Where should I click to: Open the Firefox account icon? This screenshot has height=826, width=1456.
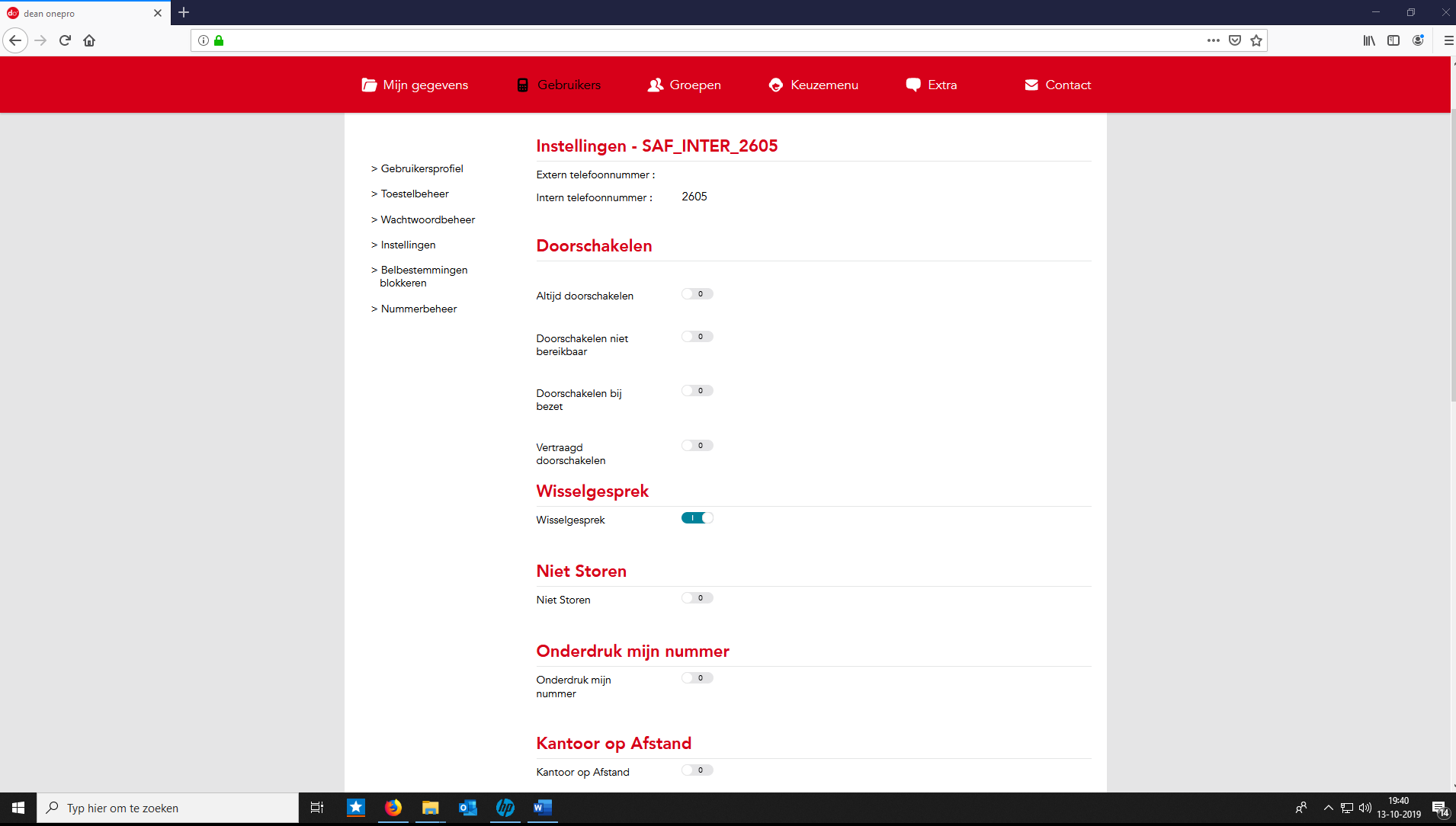click(x=1418, y=40)
